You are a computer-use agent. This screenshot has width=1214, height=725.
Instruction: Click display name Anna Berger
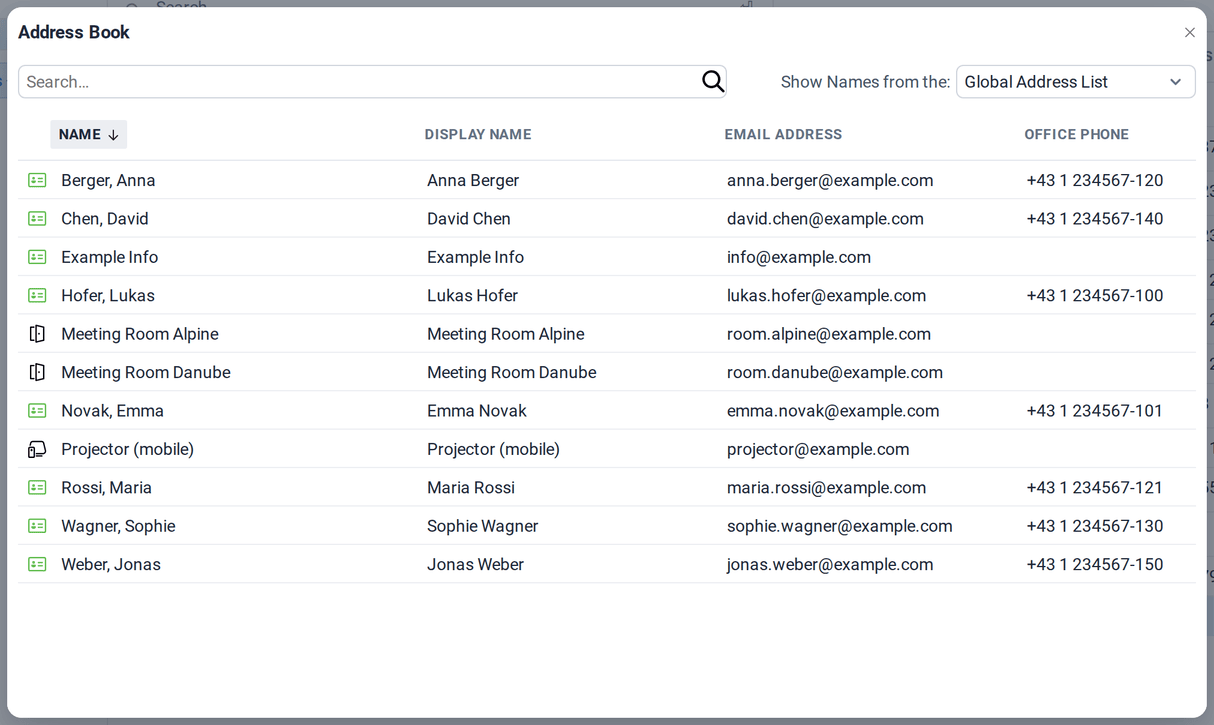473,181
